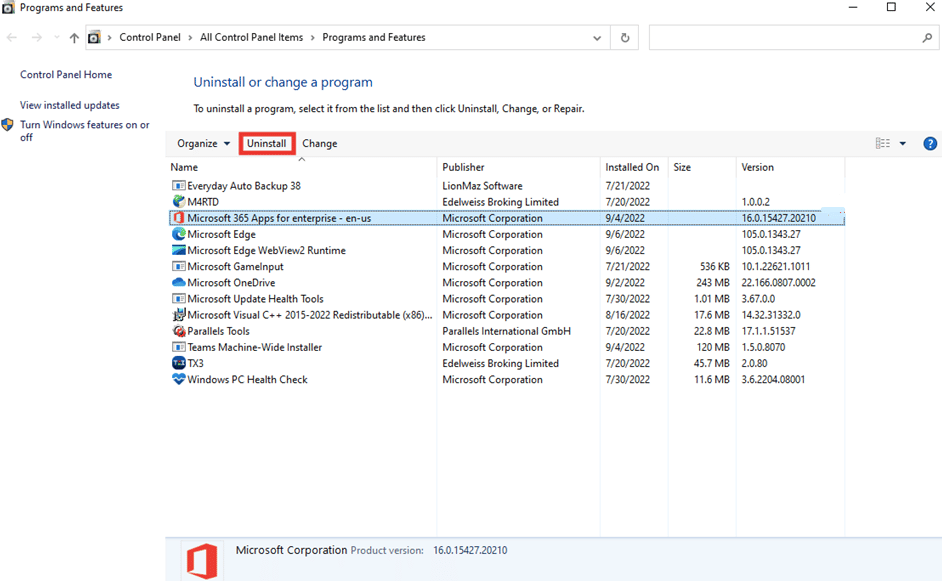Navigate to All Control Panel Items breadcrumb
The height and width of the screenshot is (581, 942).
(x=248, y=37)
